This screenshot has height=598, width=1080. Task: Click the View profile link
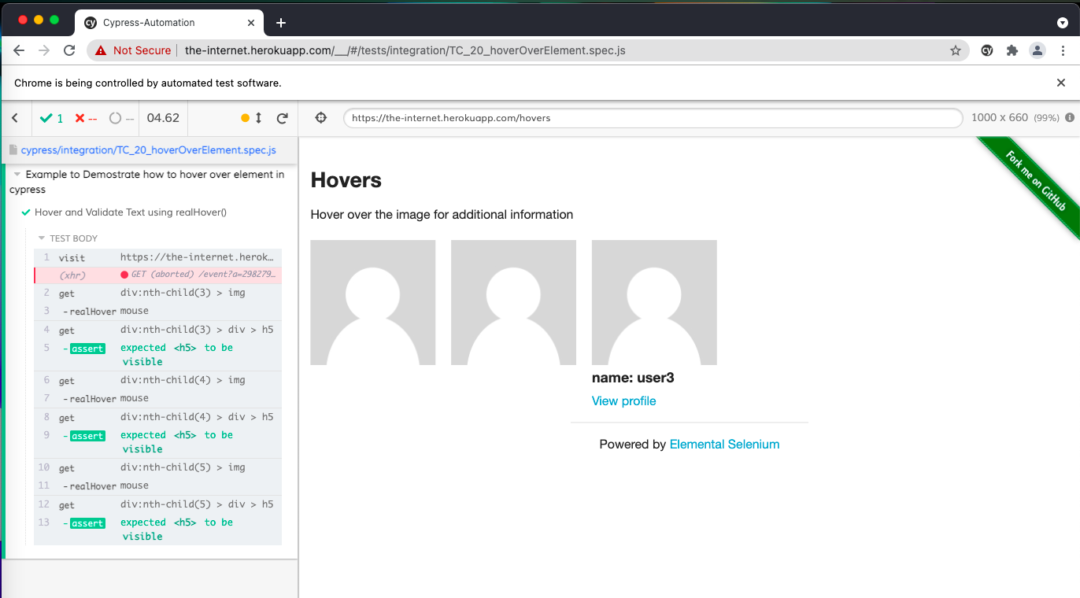[x=624, y=401]
